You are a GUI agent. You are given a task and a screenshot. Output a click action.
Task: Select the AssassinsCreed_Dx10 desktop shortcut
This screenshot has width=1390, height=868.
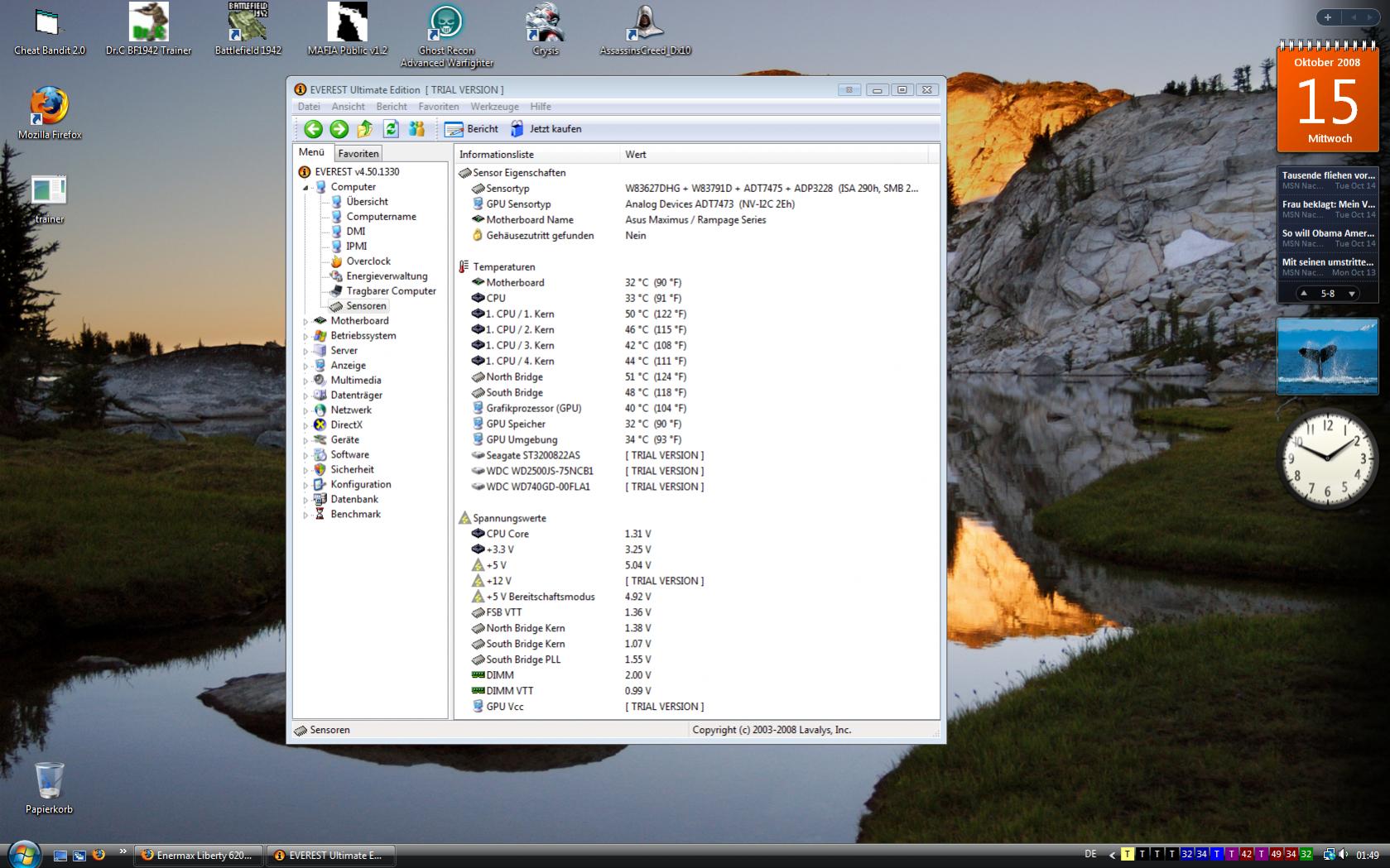coord(646,30)
